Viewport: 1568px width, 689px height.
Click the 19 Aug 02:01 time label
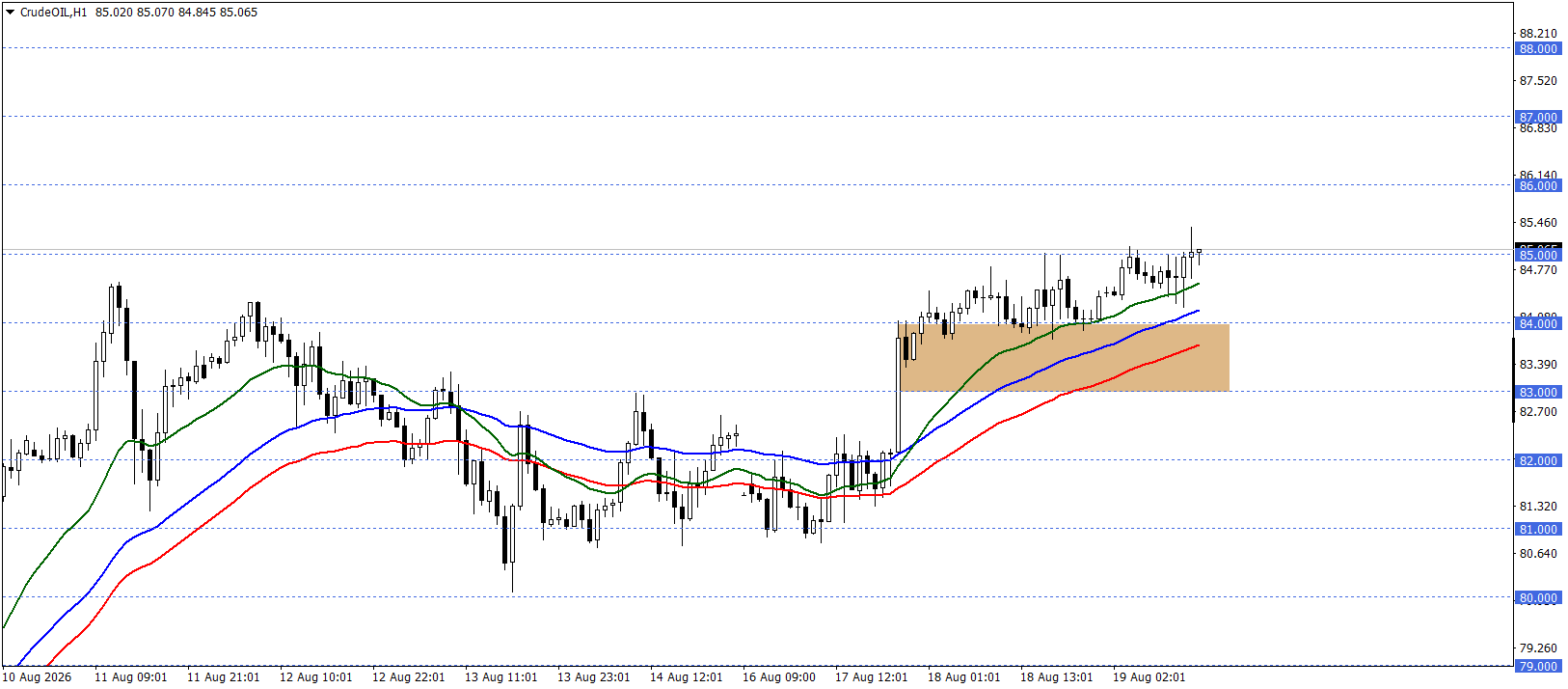(1149, 677)
